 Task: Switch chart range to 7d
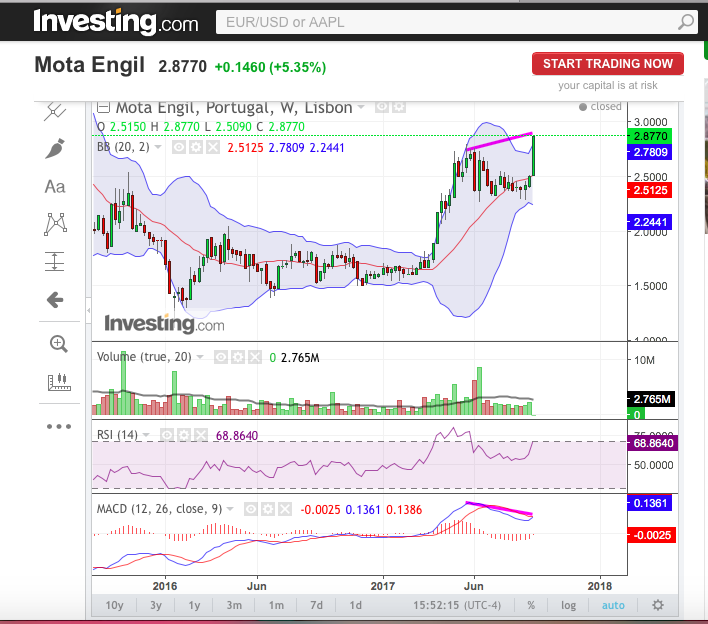317,605
